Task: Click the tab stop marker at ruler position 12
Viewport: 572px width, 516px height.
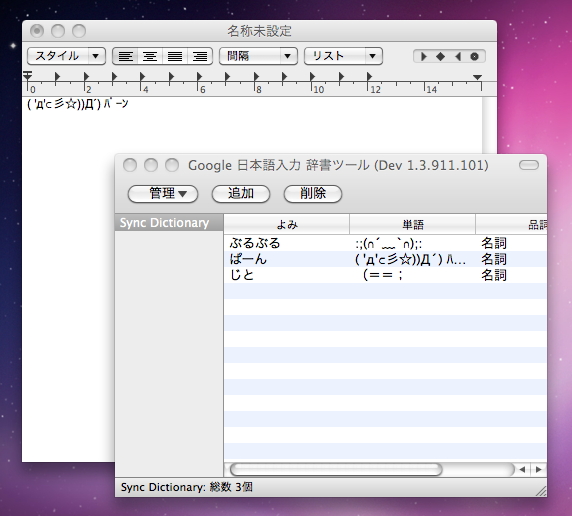Action: pos(369,77)
